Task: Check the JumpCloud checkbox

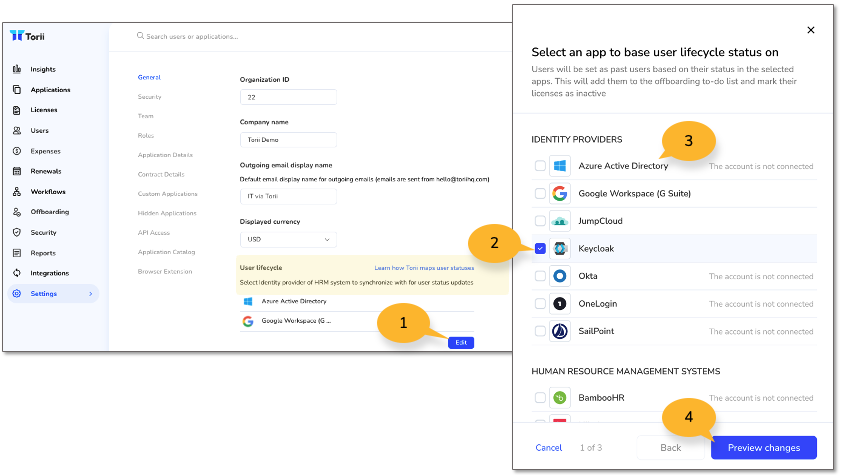Action: point(540,221)
